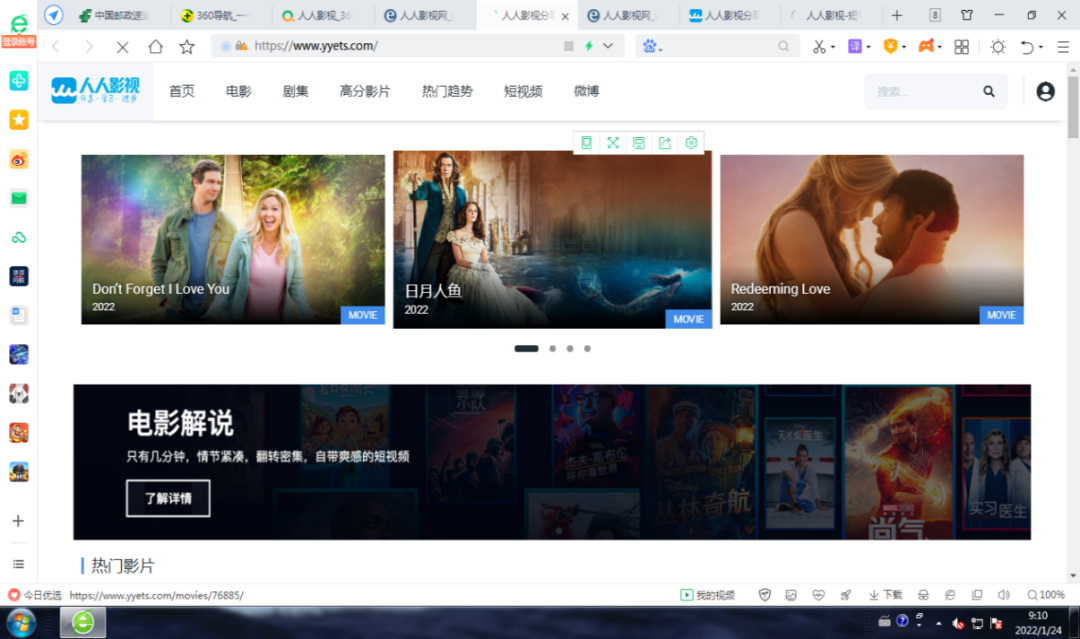Click the lightning speed mode icon
The width and height of the screenshot is (1080, 639).
(x=589, y=46)
